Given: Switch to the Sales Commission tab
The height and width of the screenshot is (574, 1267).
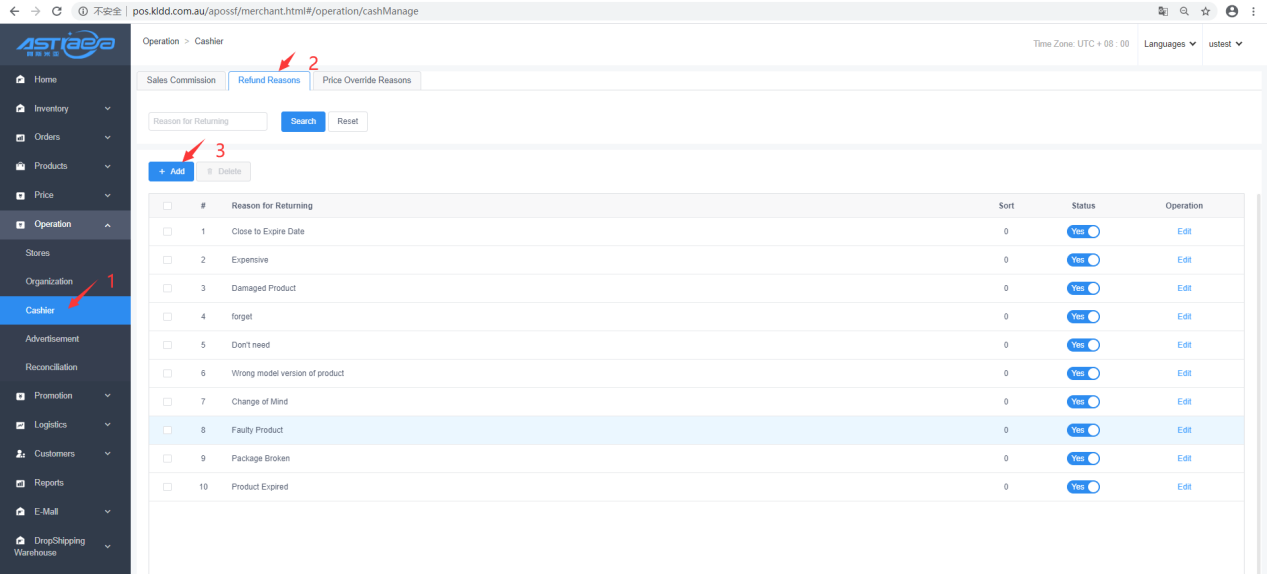Looking at the screenshot, I should click(181, 80).
